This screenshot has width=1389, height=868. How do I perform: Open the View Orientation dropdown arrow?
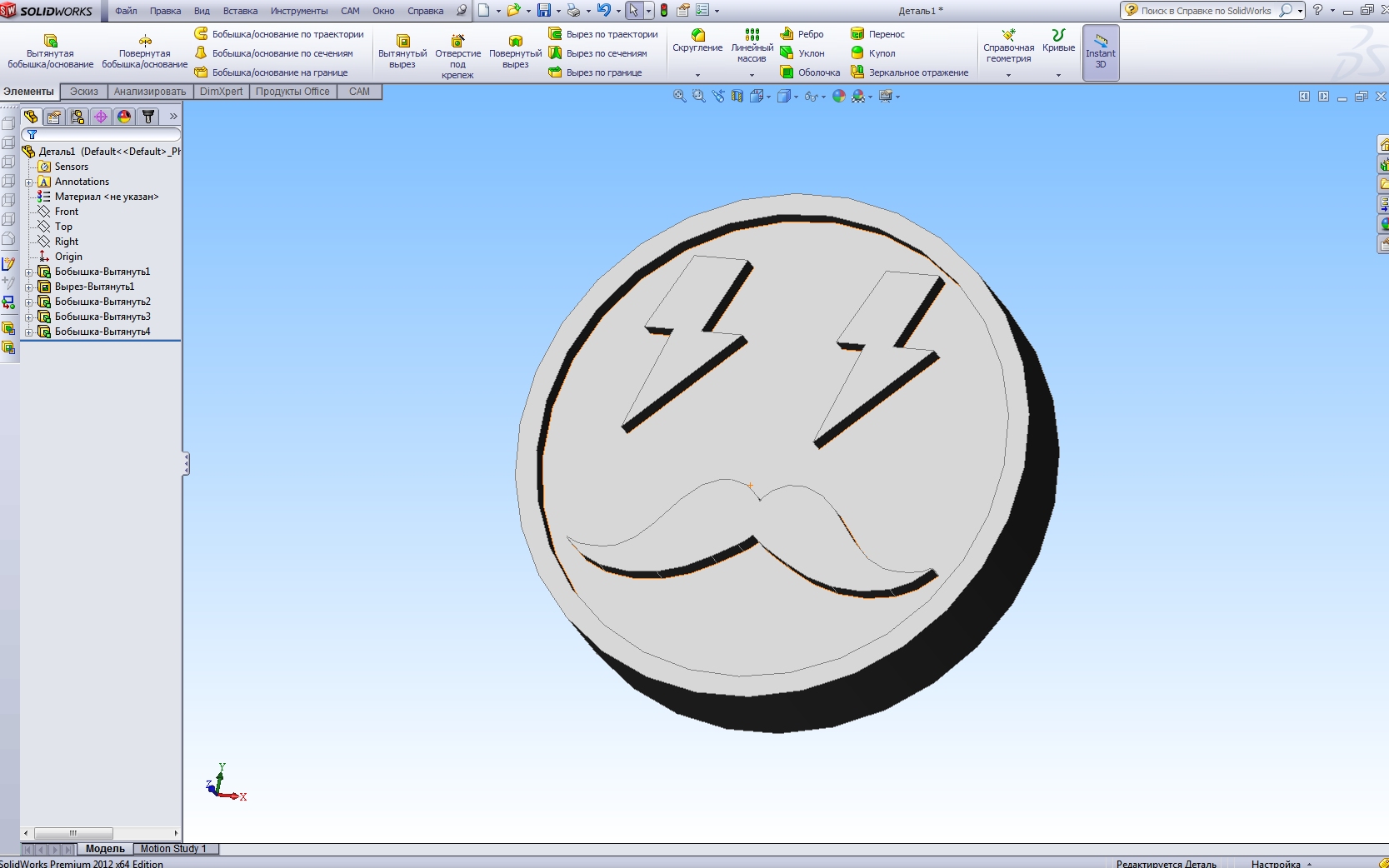click(768, 97)
